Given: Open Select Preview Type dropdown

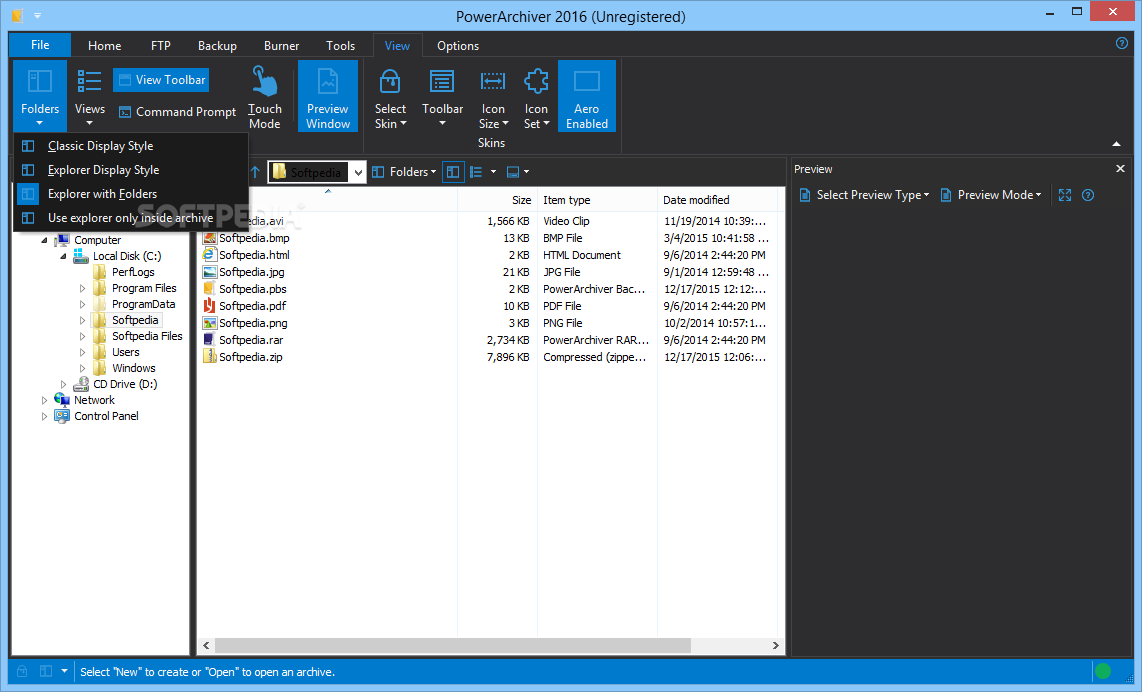Looking at the screenshot, I should (x=865, y=195).
